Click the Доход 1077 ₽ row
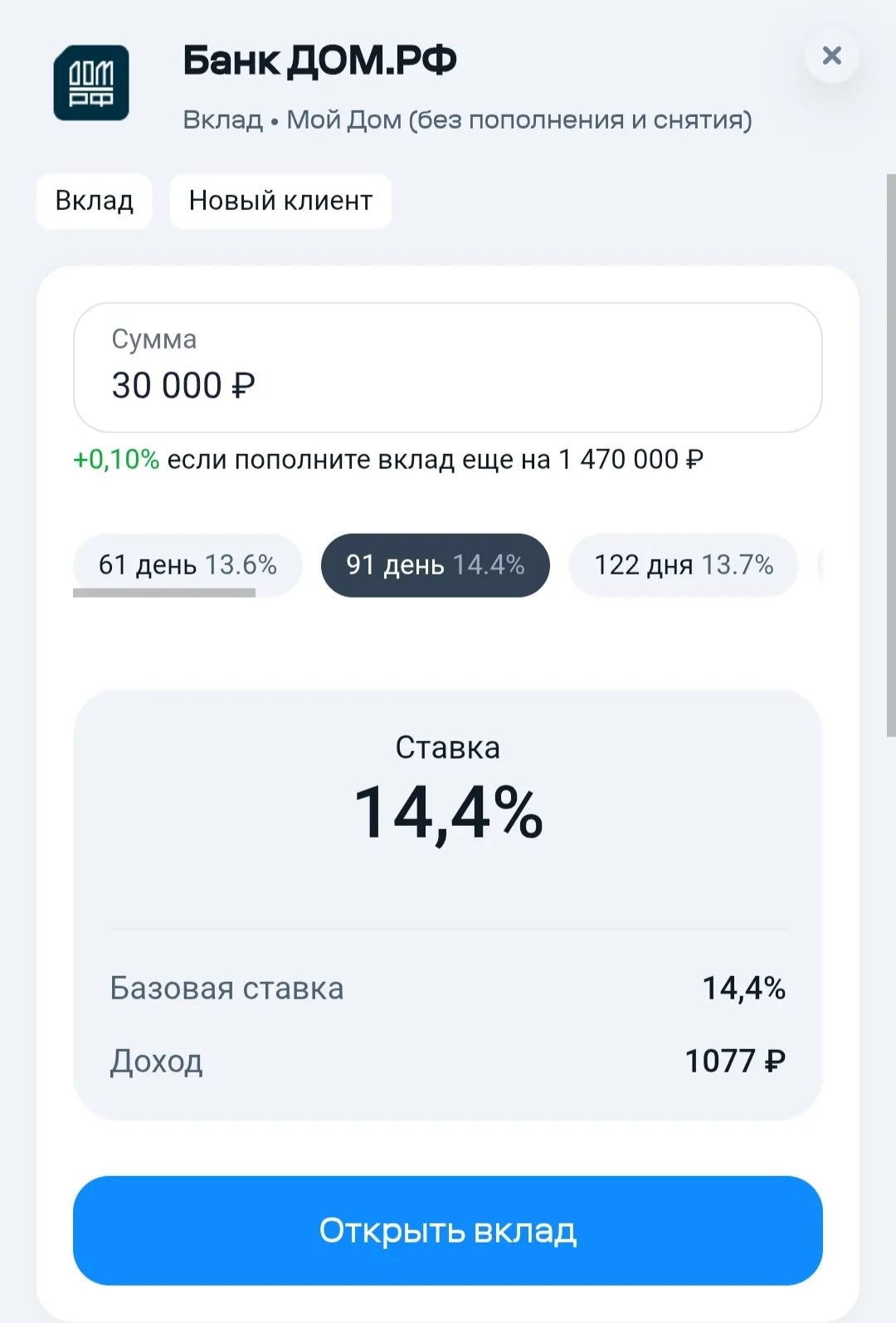This screenshot has height=1323, width=896. click(448, 1061)
